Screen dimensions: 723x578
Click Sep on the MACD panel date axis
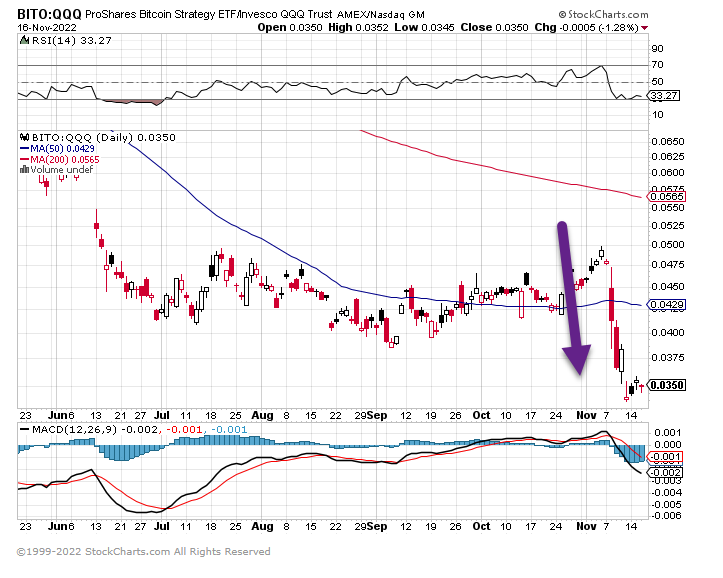pyautogui.click(x=377, y=526)
